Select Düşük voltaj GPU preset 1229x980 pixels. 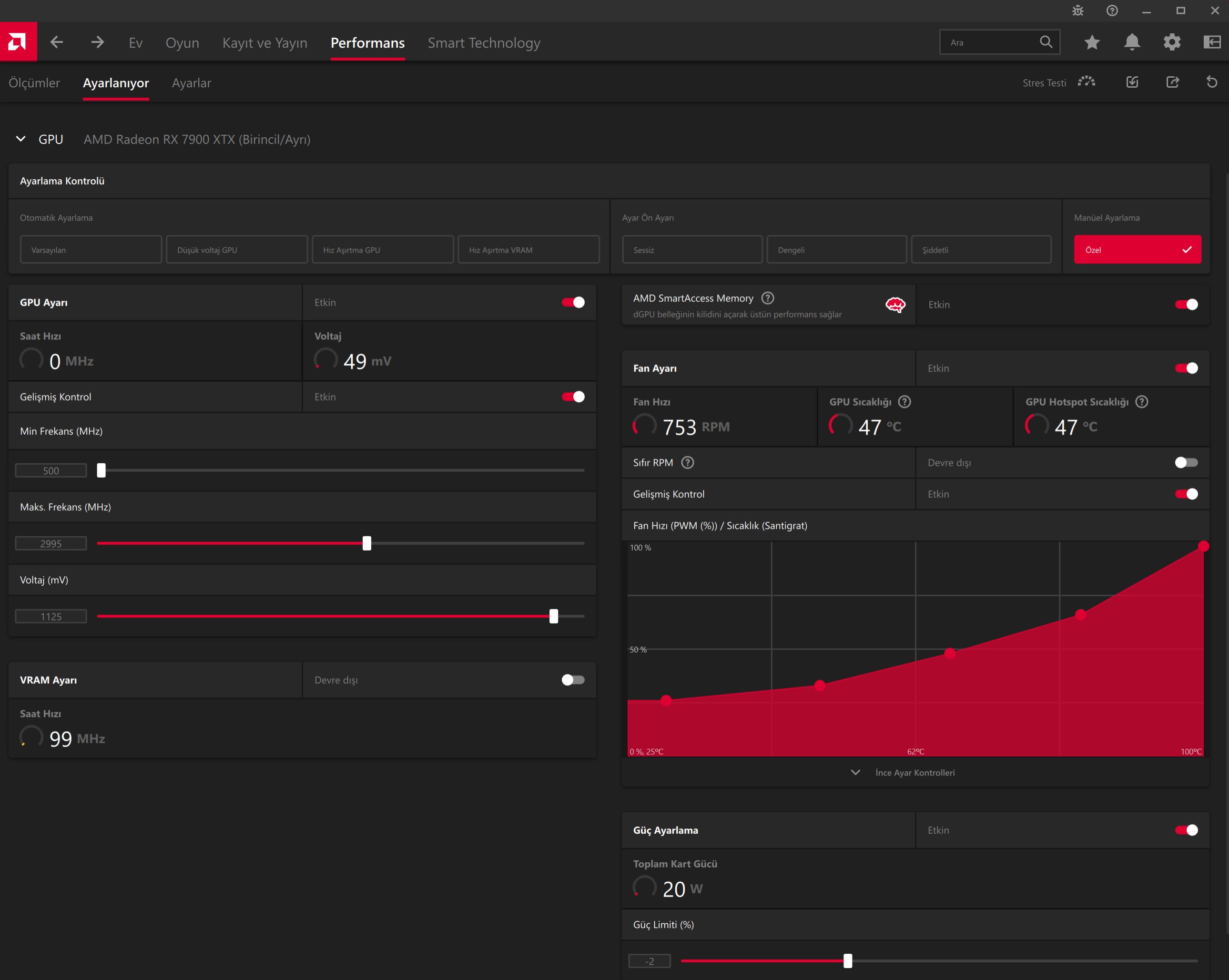point(236,250)
